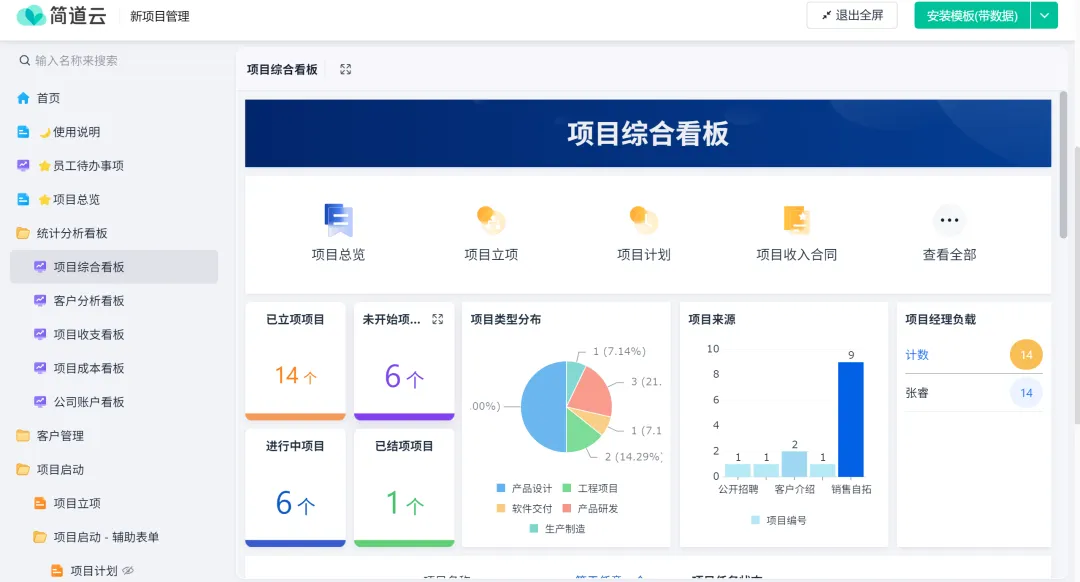Click the 项目立项 sidebar form icon
The width and height of the screenshot is (1080, 582).
[40, 503]
